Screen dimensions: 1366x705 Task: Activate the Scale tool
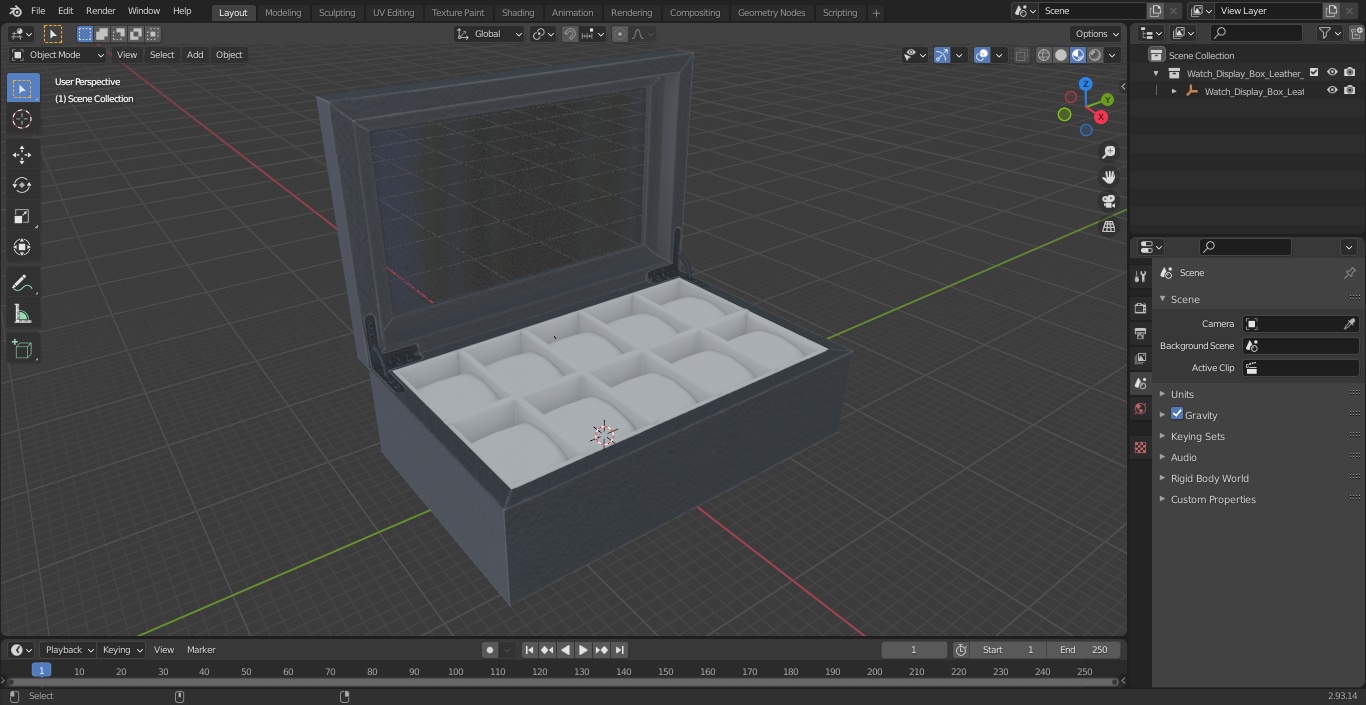pos(22,216)
